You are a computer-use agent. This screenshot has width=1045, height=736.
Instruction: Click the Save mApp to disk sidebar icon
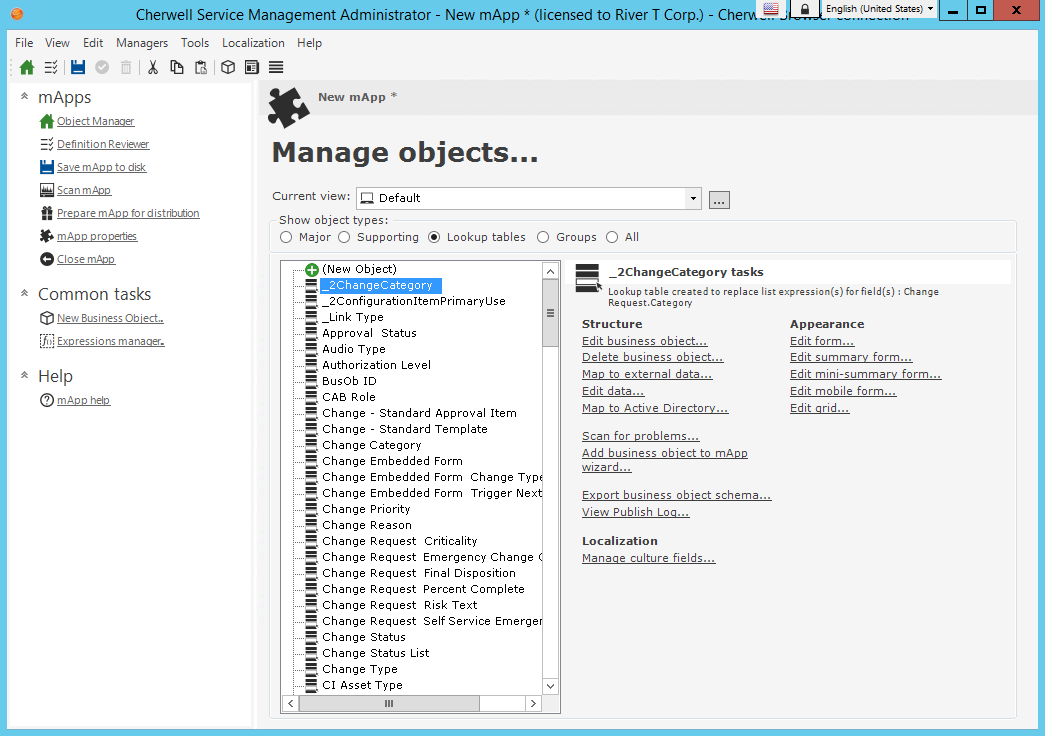[x=47, y=167]
